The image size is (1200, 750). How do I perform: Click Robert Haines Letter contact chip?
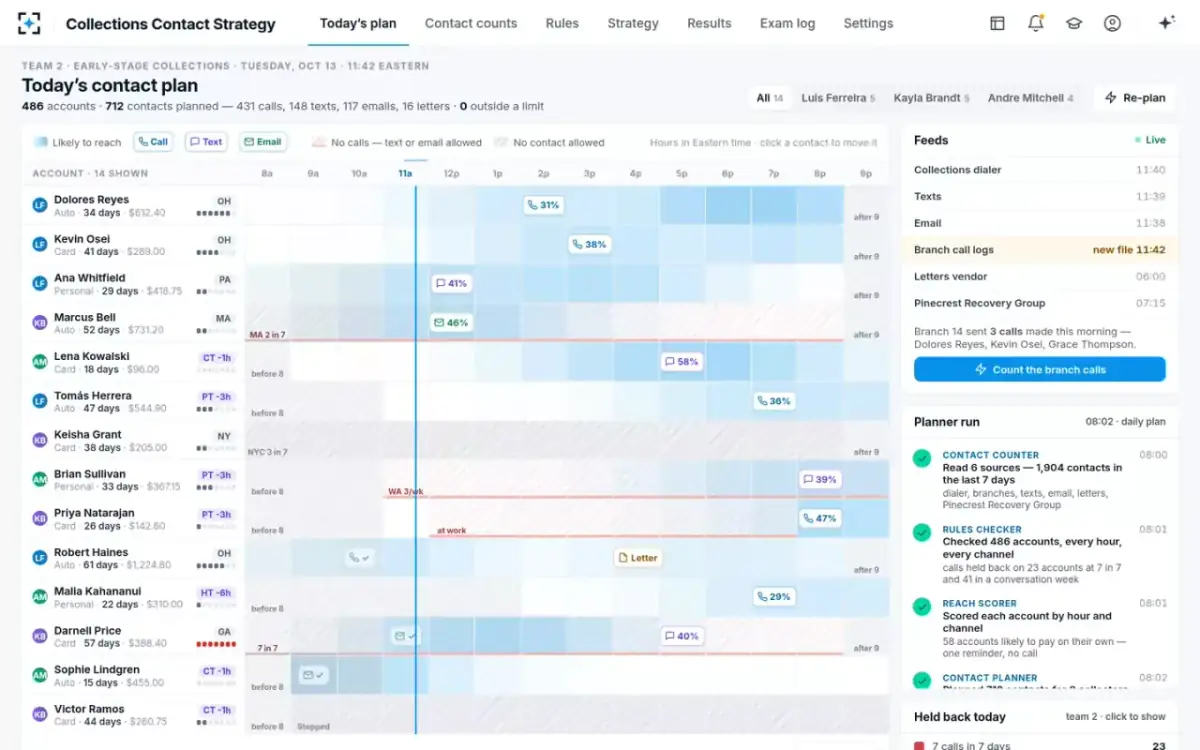[638, 558]
